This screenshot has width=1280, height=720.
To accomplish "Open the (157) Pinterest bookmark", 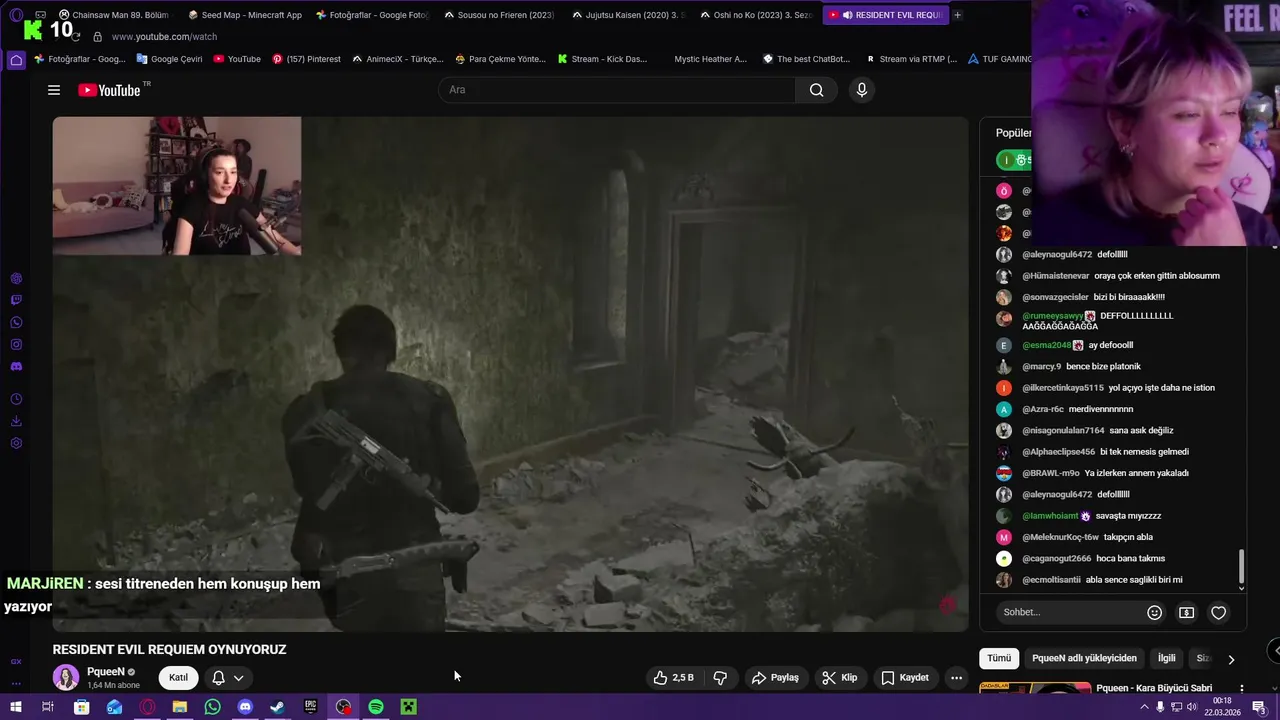I will pos(306,59).
